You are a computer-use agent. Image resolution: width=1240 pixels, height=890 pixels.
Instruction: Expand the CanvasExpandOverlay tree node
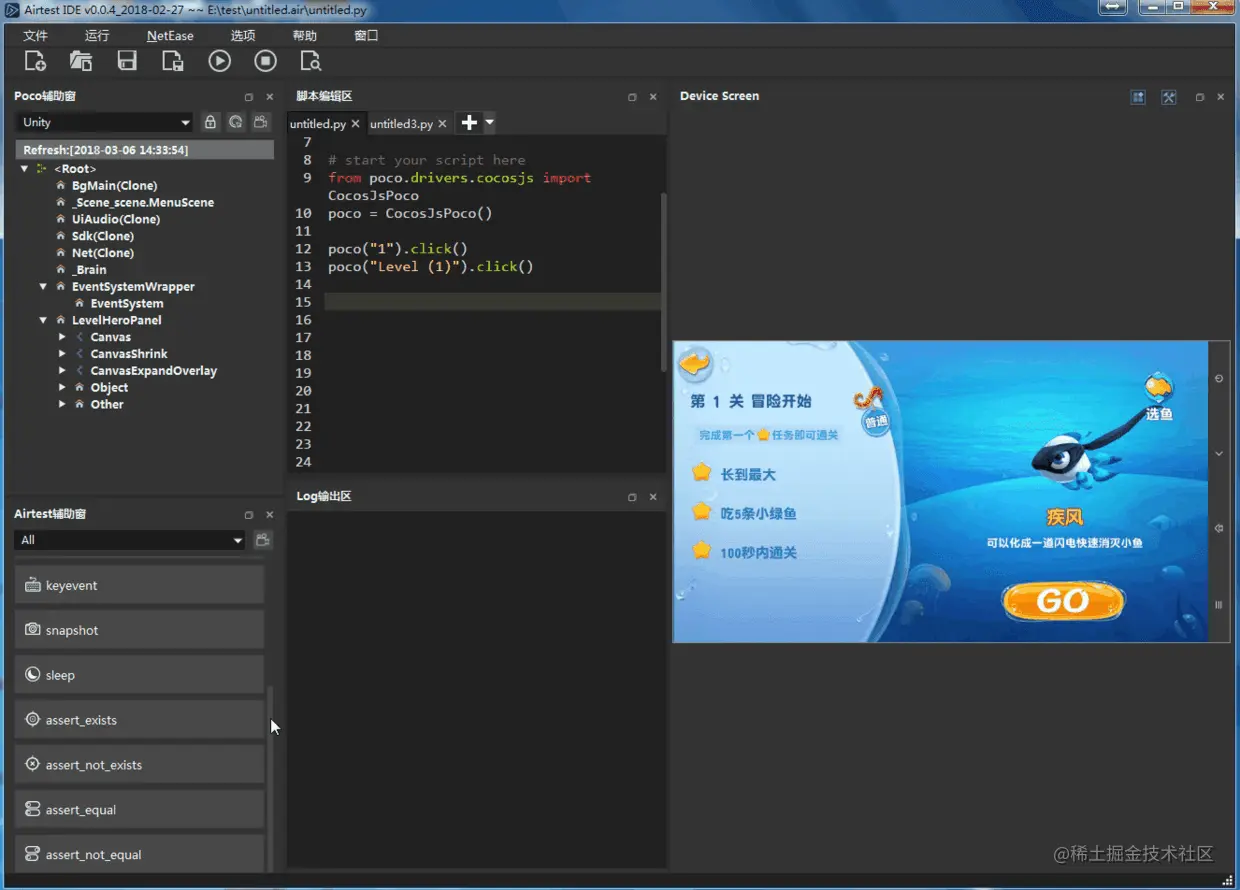tap(62, 371)
